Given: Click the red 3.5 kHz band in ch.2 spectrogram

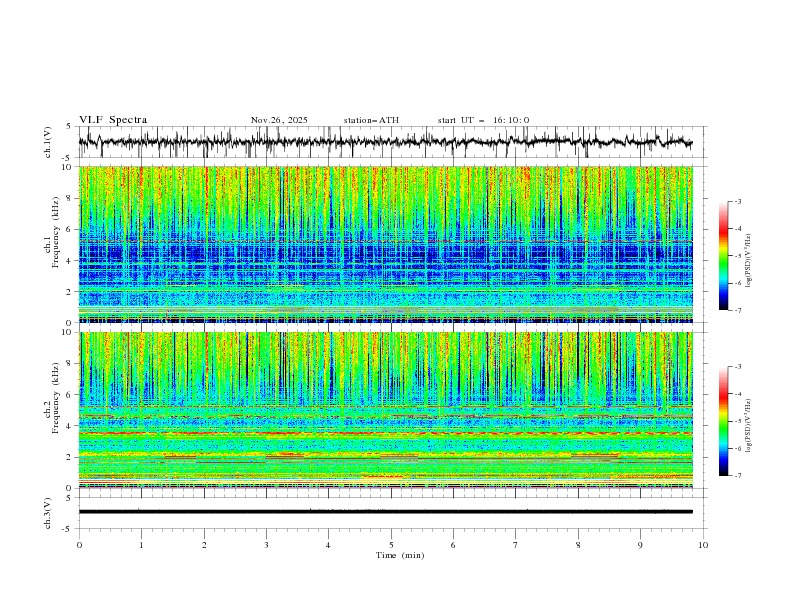Looking at the screenshot, I should coord(385,433).
